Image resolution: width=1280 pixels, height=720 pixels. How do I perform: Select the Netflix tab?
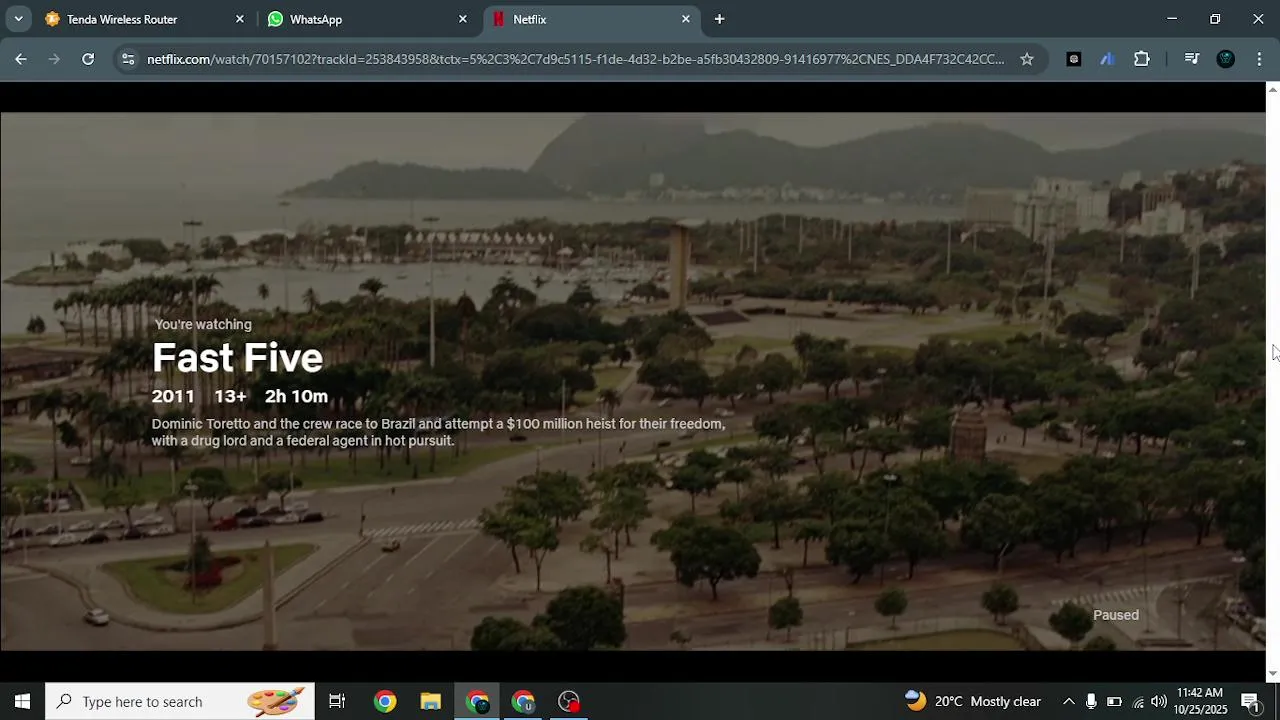point(591,19)
